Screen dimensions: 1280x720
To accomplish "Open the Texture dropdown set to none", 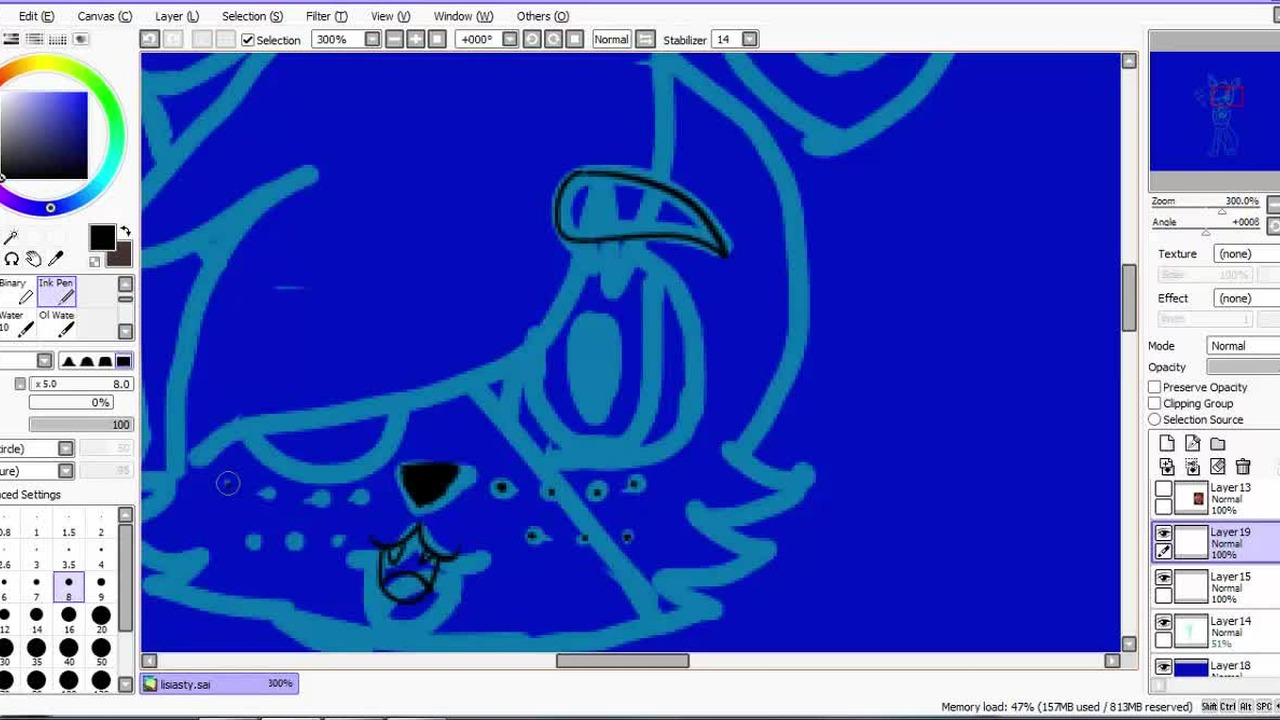I will 1246,254.
